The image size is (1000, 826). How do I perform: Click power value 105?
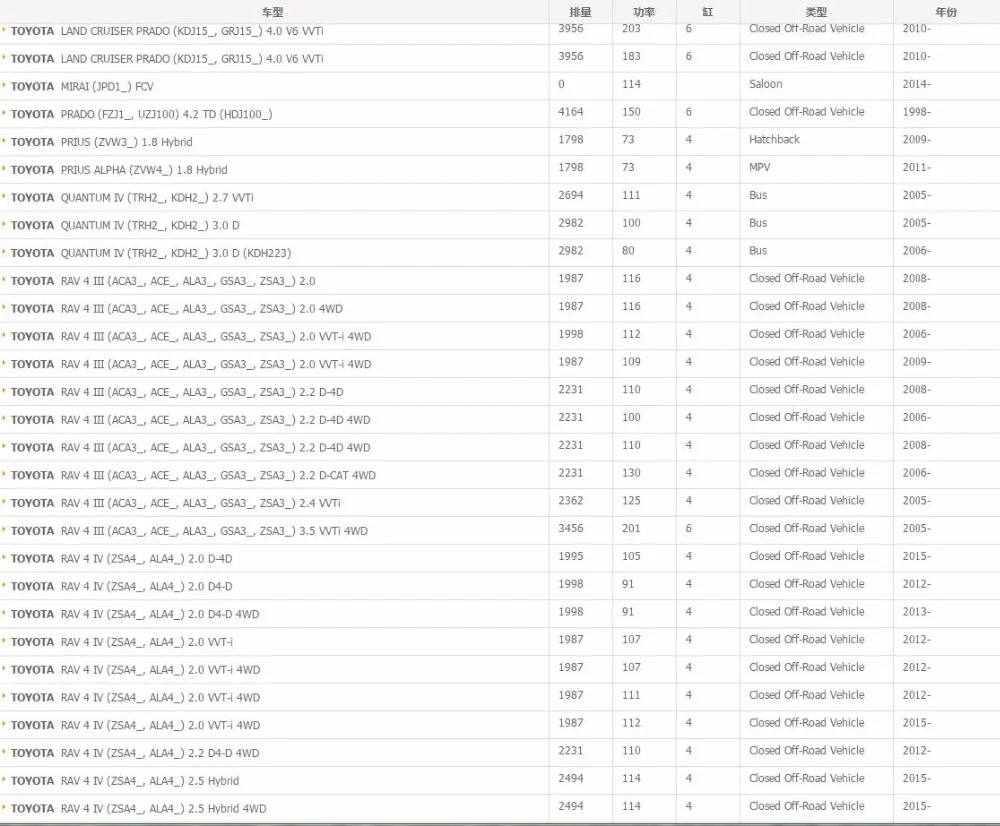pyautogui.click(x=631, y=556)
